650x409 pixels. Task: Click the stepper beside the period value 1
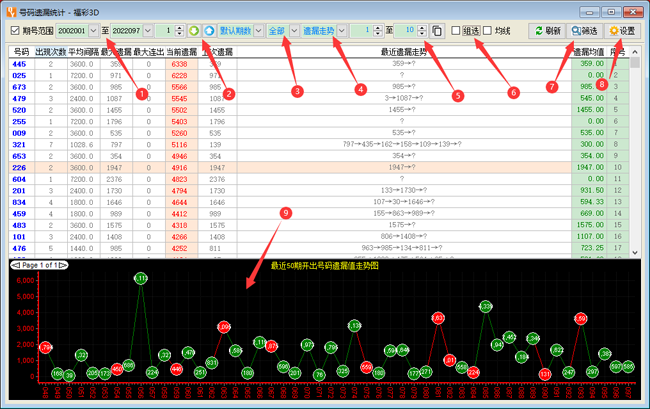179,31
